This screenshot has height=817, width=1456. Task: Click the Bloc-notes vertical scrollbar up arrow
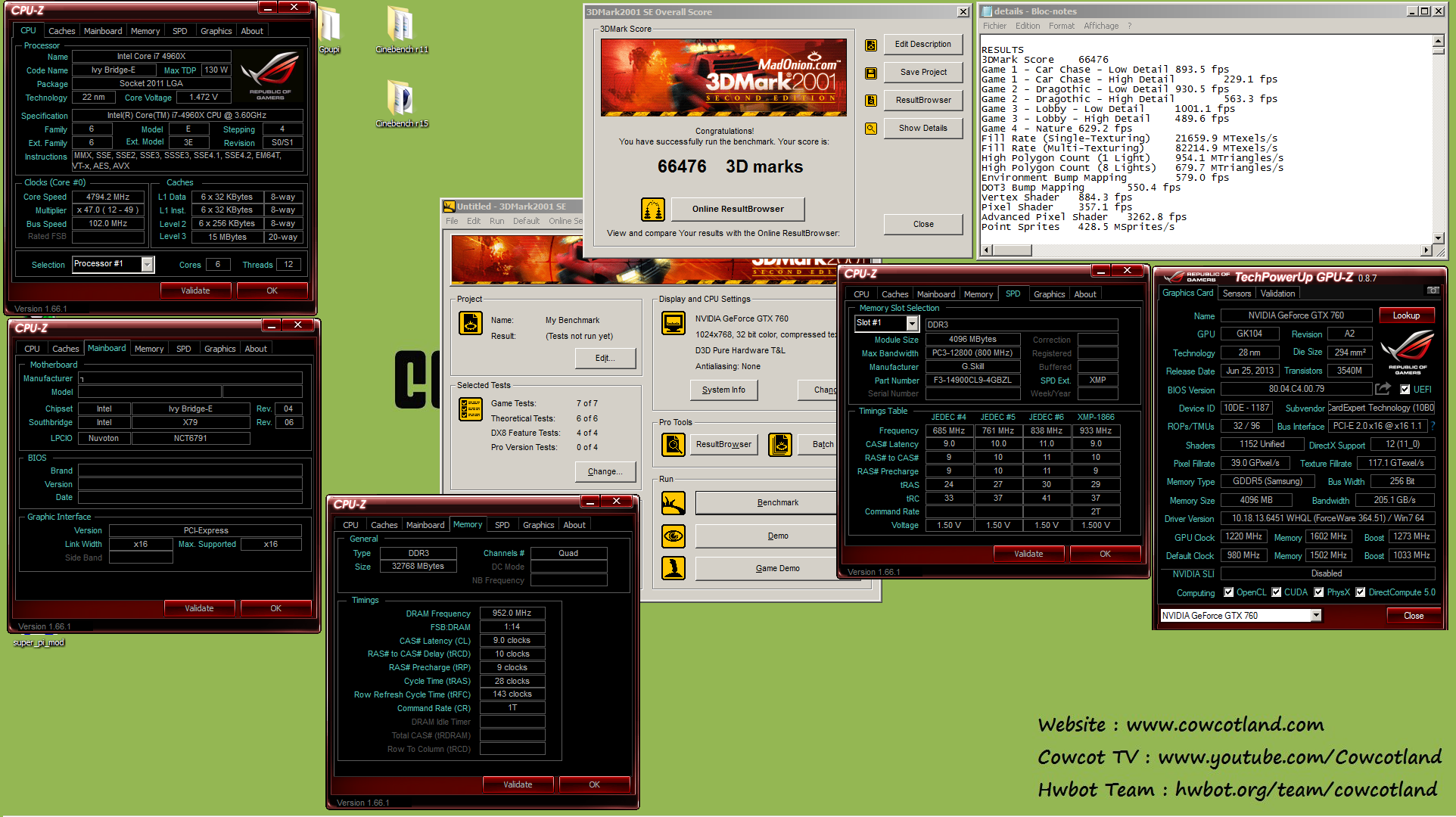1438,41
